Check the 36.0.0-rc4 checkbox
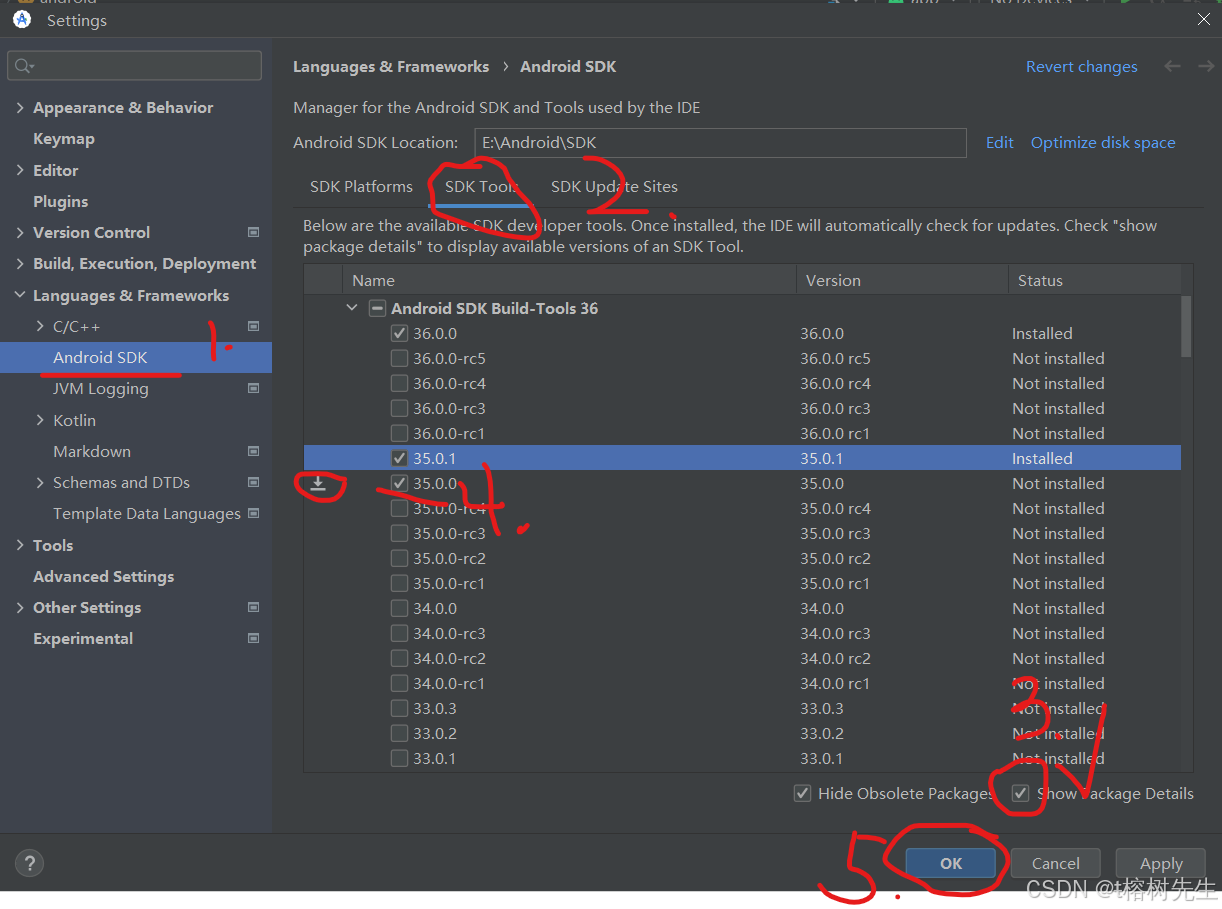The image size is (1222, 909). [x=399, y=383]
